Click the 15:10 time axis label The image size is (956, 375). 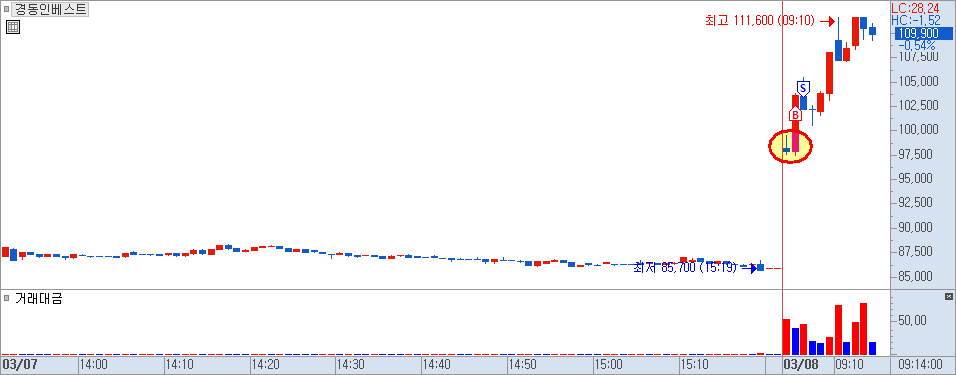(694, 365)
